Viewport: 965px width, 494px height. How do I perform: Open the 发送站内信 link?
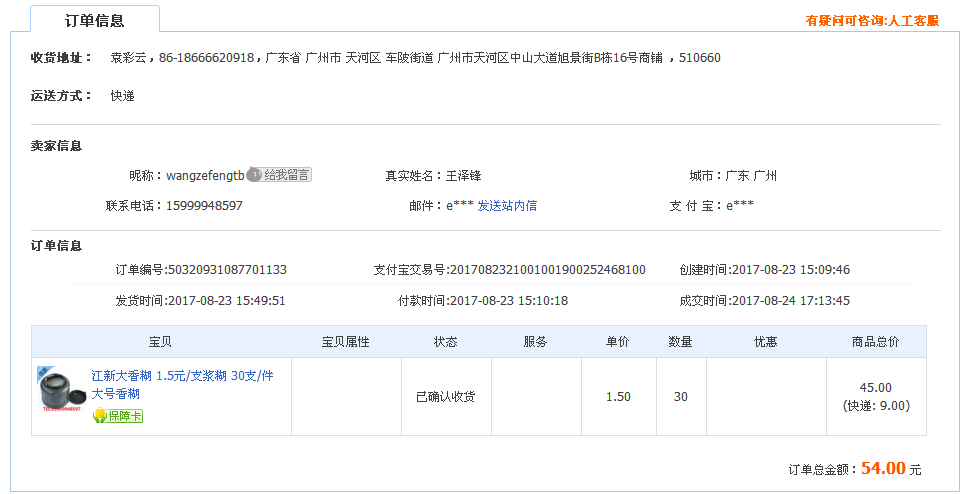(x=507, y=206)
